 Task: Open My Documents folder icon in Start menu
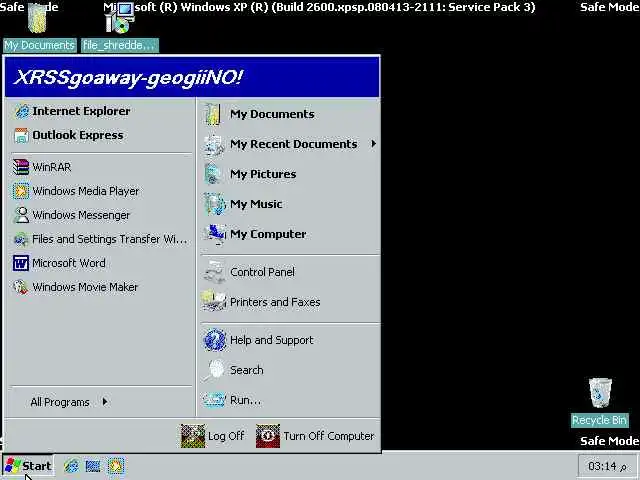(213, 114)
